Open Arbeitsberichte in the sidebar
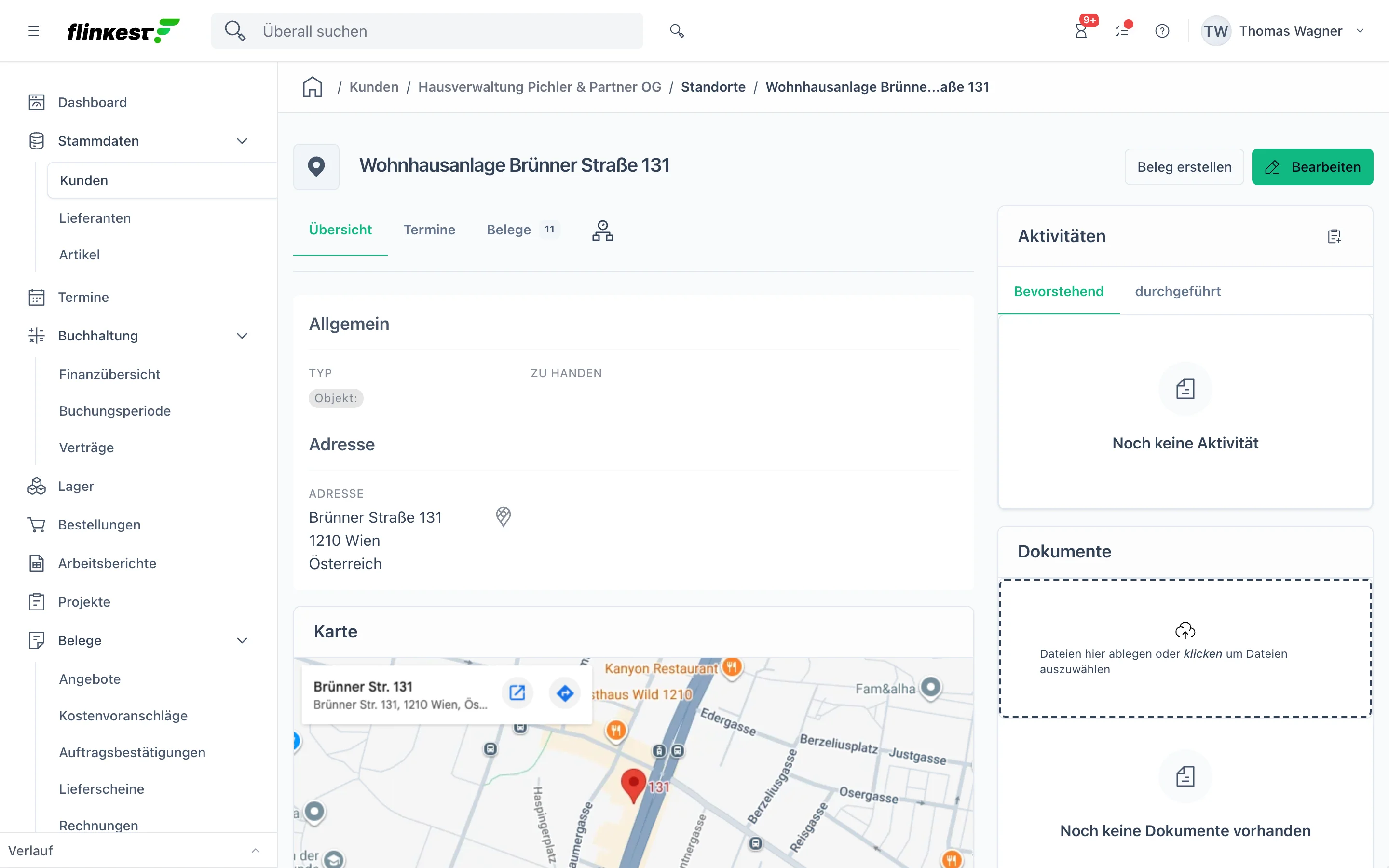Image resolution: width=1389 pixels, height=868 pixels. pyautogui.click(x=107, y=563)
